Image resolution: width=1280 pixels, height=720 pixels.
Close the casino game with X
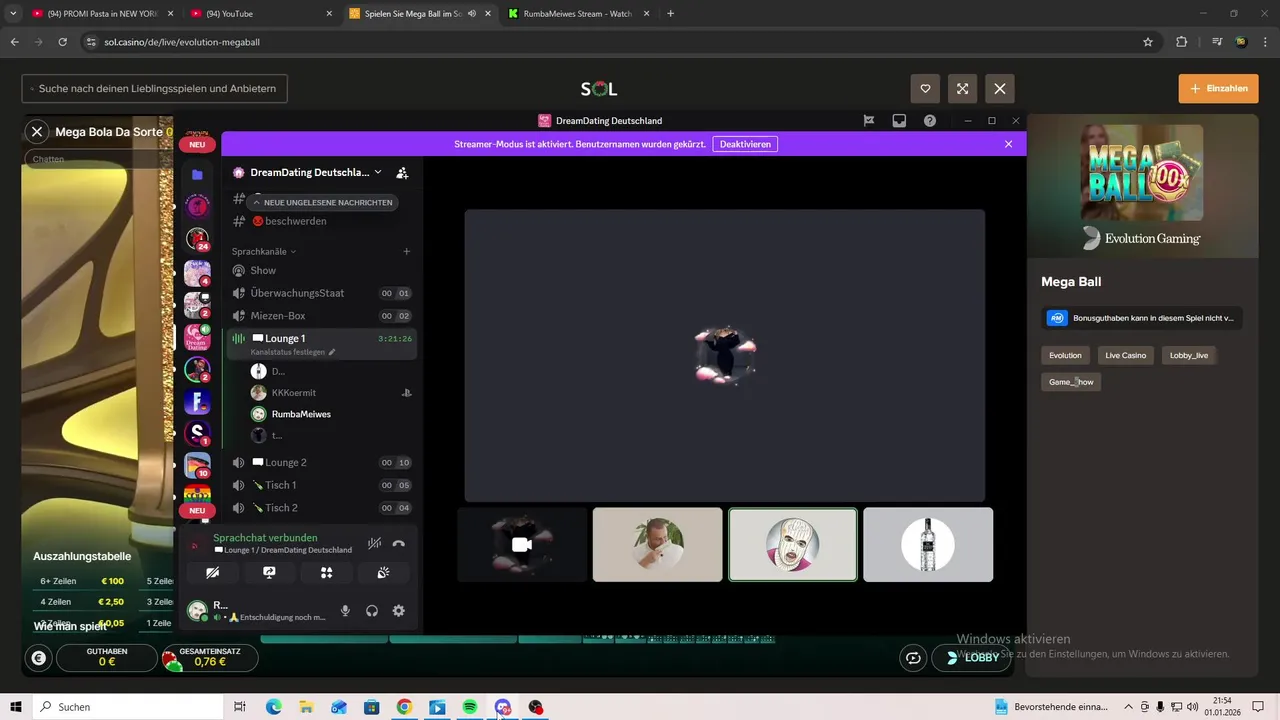(x=1000, y=88)
